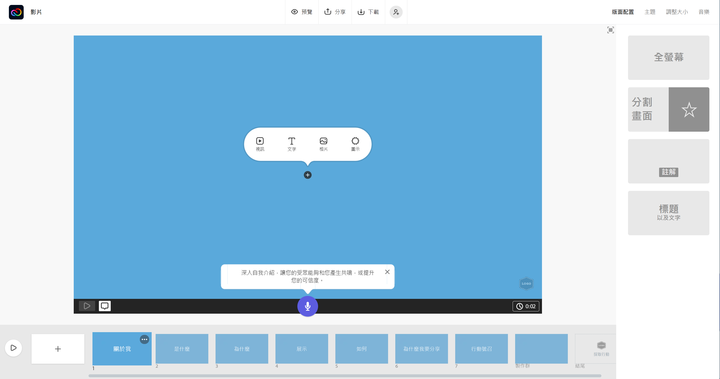The image size is (720, 379).
Task: Select the 是什麼 slide
Action: pyautogui.click(x=182, y=349)
